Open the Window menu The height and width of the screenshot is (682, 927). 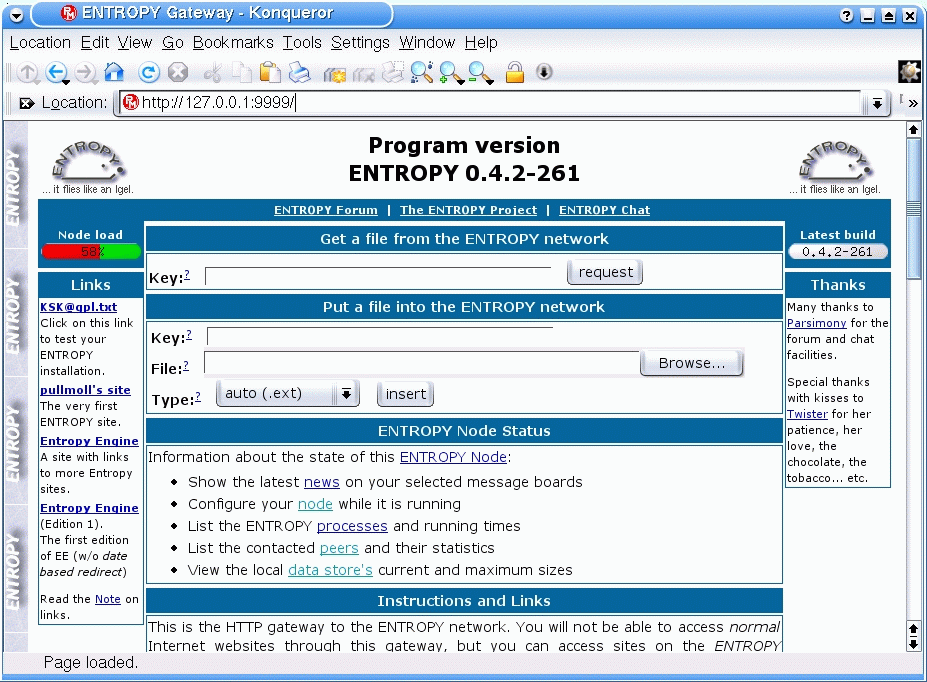pyautogui.click(x=427, y=43)
